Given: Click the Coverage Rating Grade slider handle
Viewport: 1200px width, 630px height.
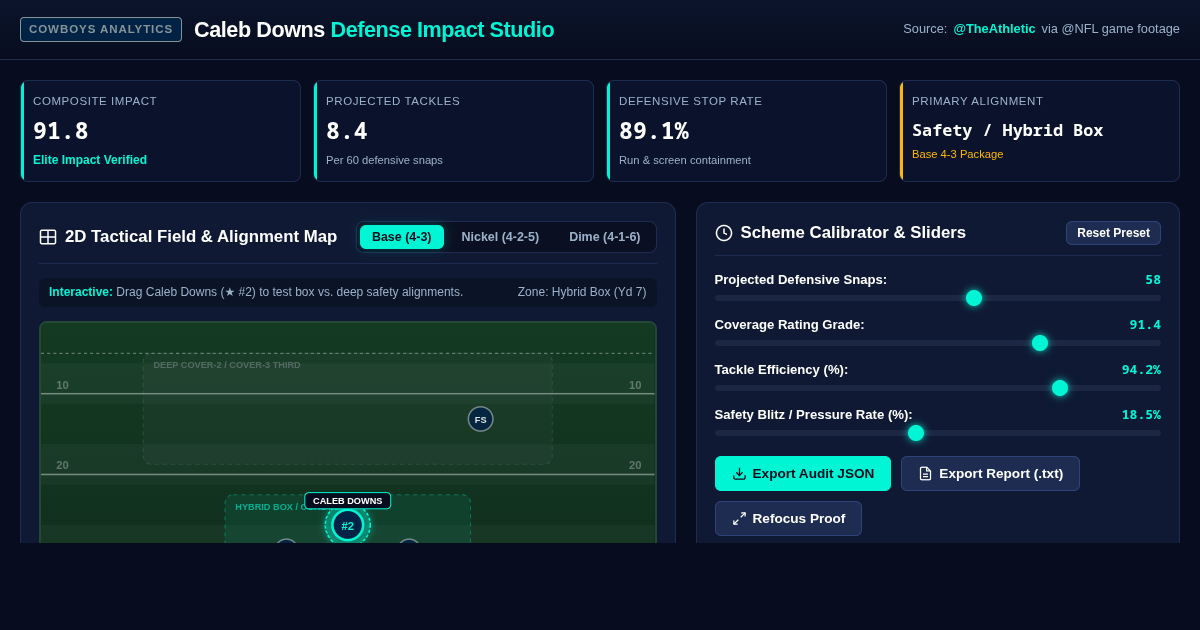Looking at the screenshot, I should (x=1040, y=343).
